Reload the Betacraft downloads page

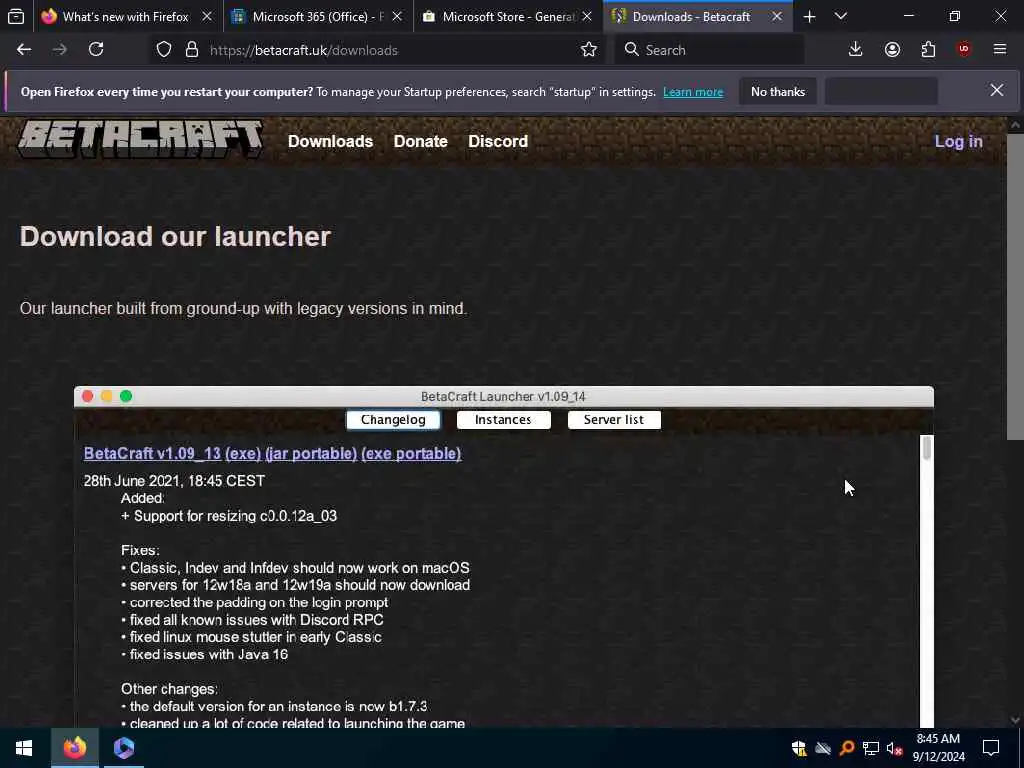coord(96,50)
